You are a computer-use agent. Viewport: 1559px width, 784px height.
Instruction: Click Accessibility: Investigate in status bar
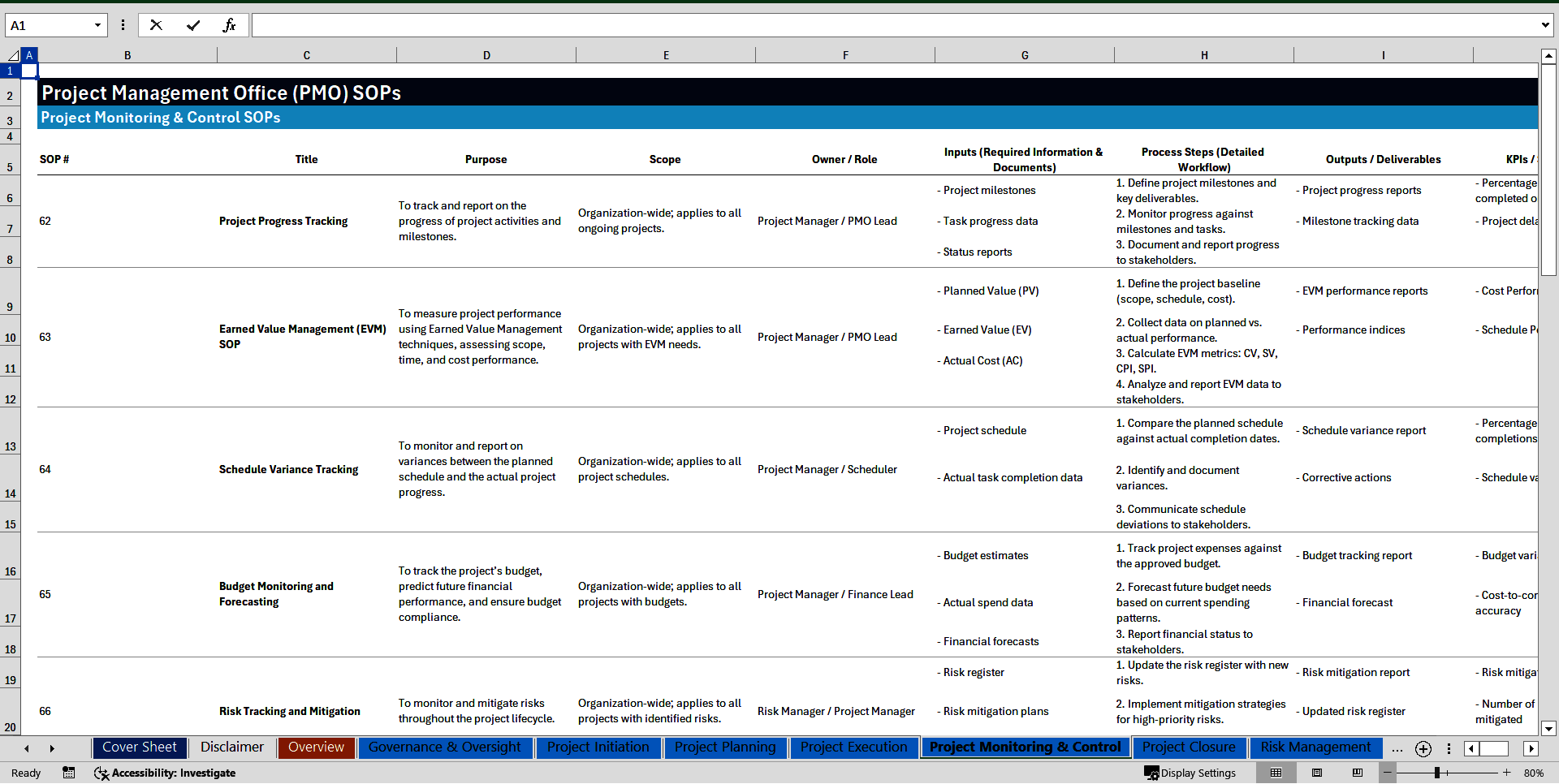(166, 773)
